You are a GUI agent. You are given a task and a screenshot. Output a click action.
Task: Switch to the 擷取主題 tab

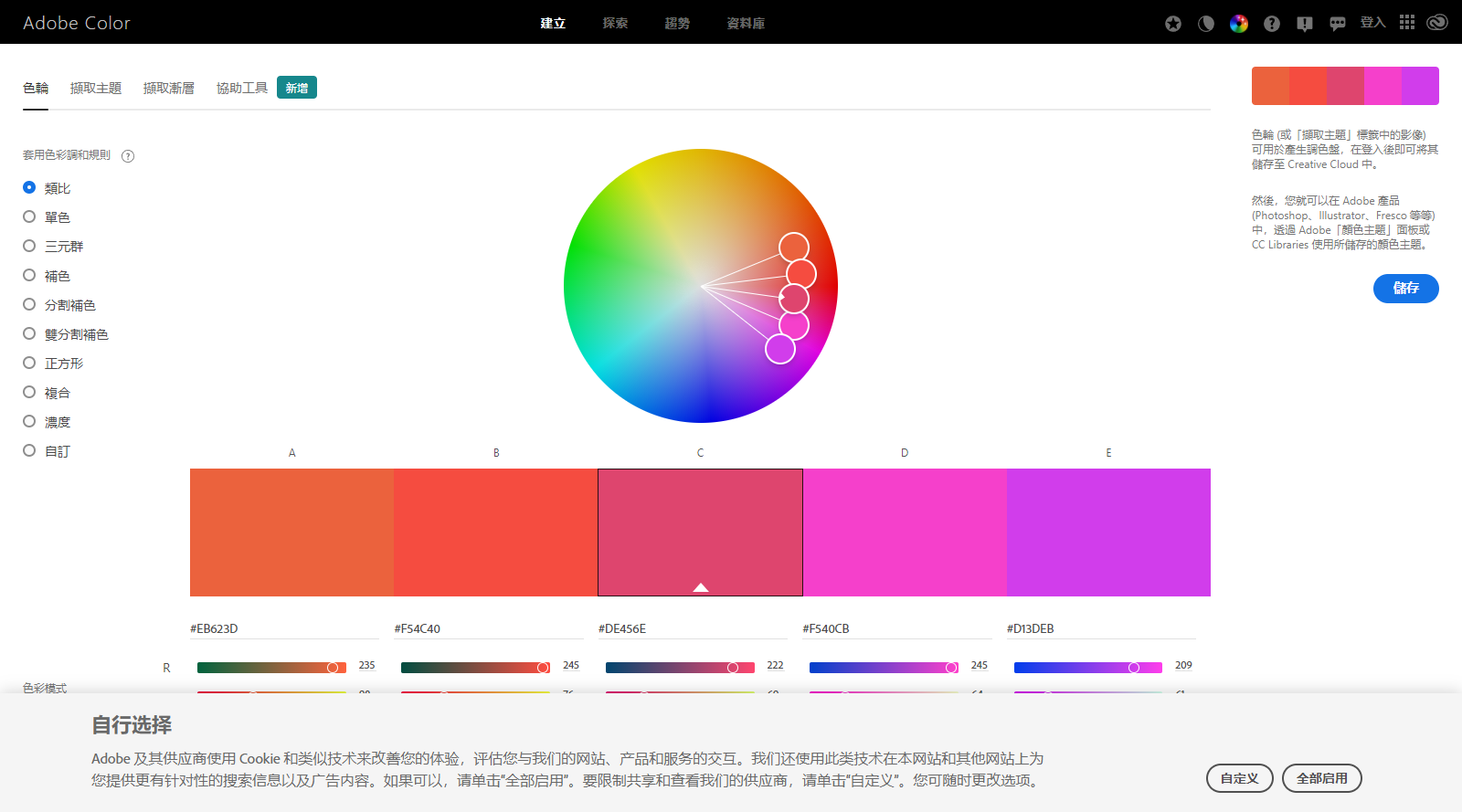(96, 89)
